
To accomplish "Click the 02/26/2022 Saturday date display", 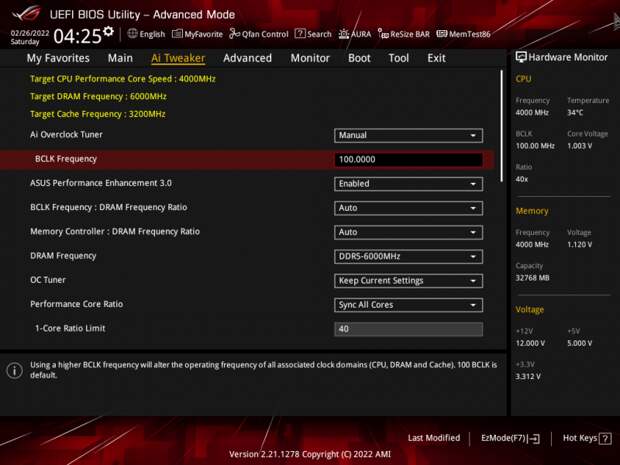I will (30, 37).
